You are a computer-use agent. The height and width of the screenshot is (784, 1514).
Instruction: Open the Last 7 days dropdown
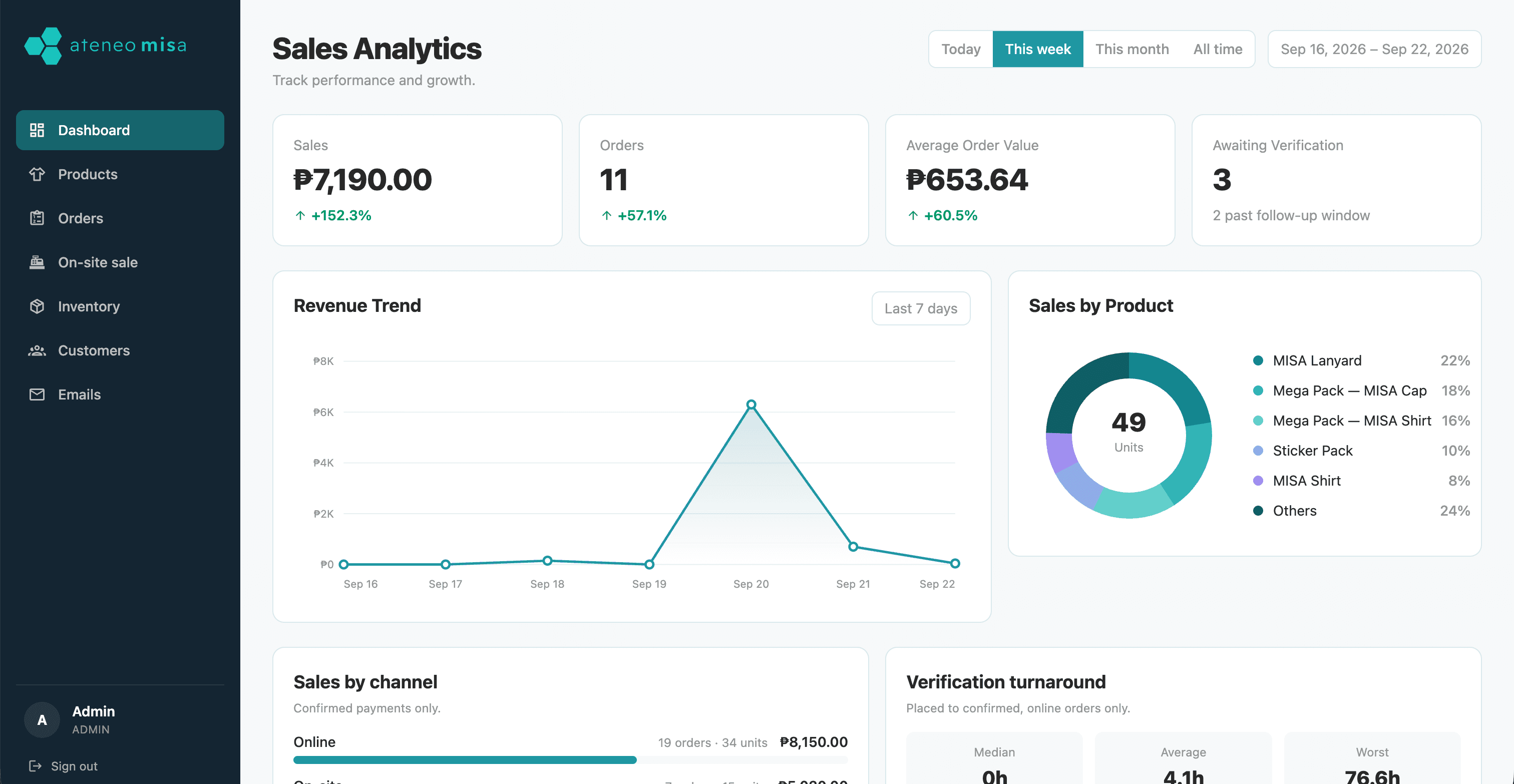(x=920, y=308)
